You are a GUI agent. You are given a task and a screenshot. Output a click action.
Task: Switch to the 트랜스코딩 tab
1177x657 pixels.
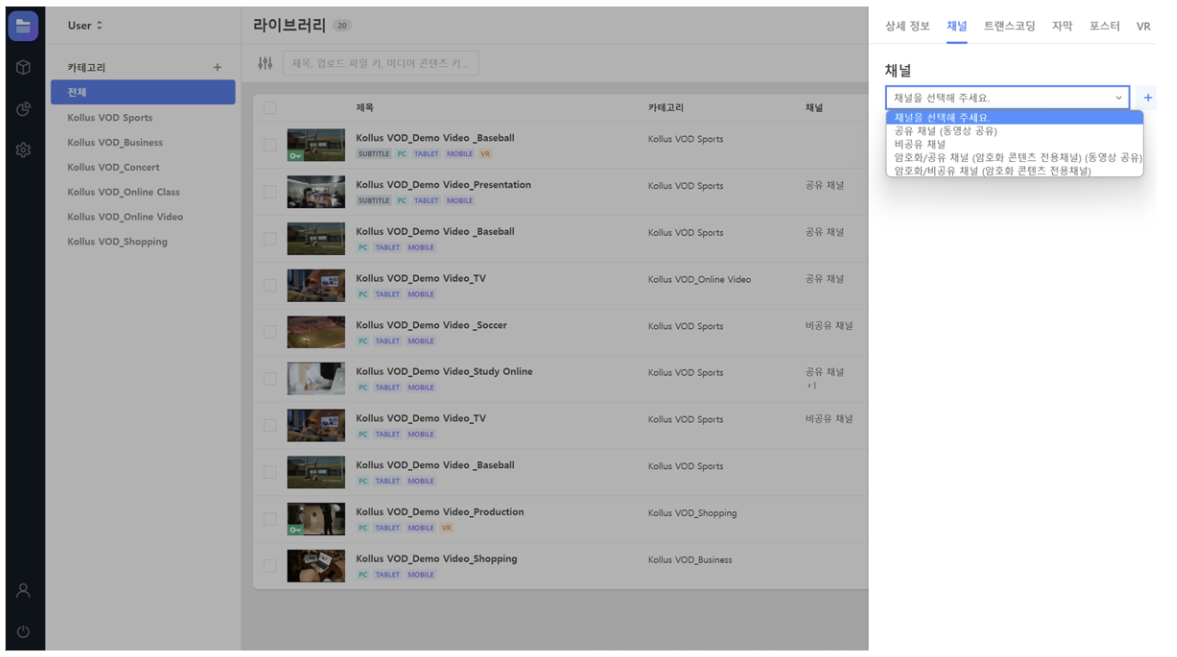tap(1009, 26)
